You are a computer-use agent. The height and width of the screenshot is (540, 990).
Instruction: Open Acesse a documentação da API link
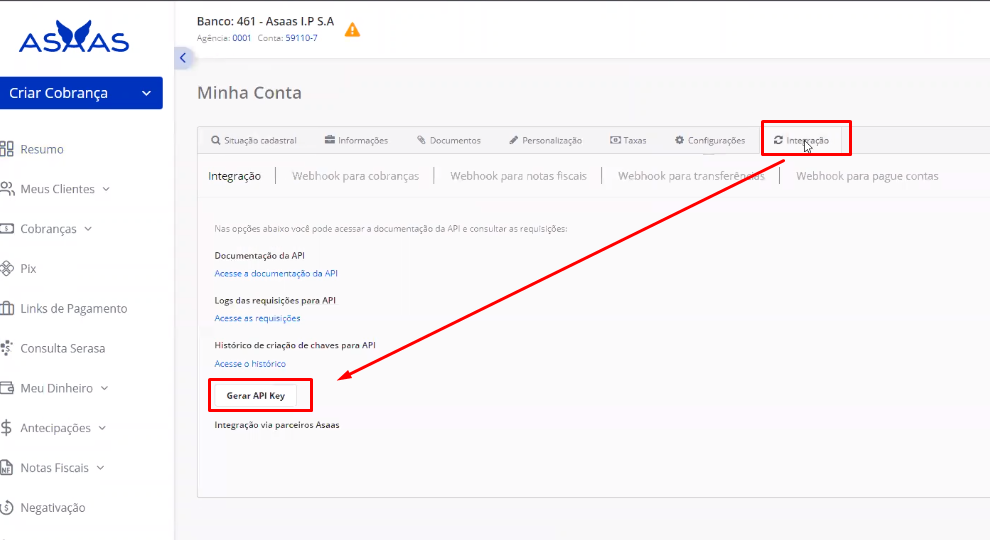click(x=276, y=273)
